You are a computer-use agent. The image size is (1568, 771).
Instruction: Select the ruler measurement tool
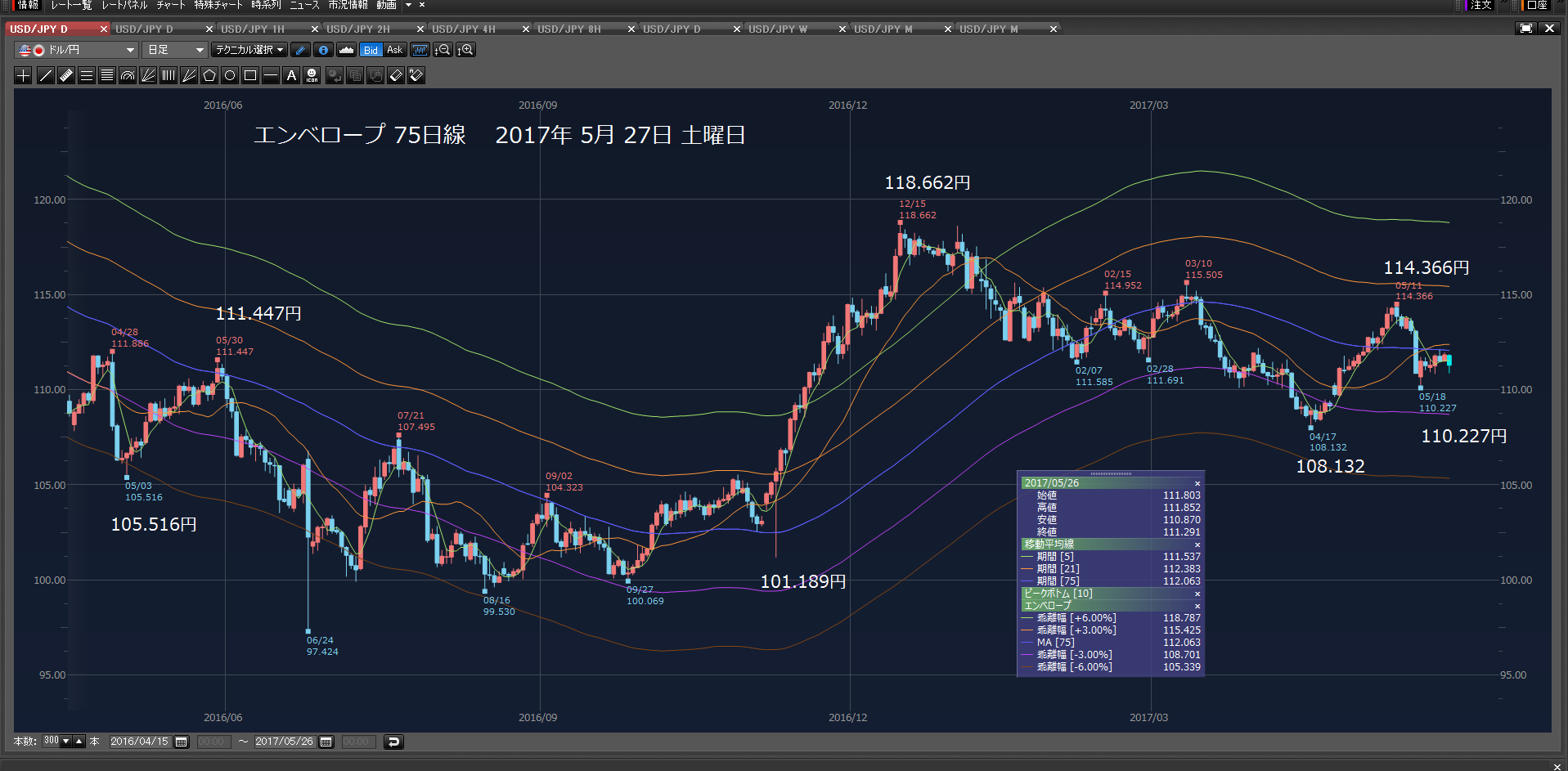pyautogui.click(x=66, y=75)
